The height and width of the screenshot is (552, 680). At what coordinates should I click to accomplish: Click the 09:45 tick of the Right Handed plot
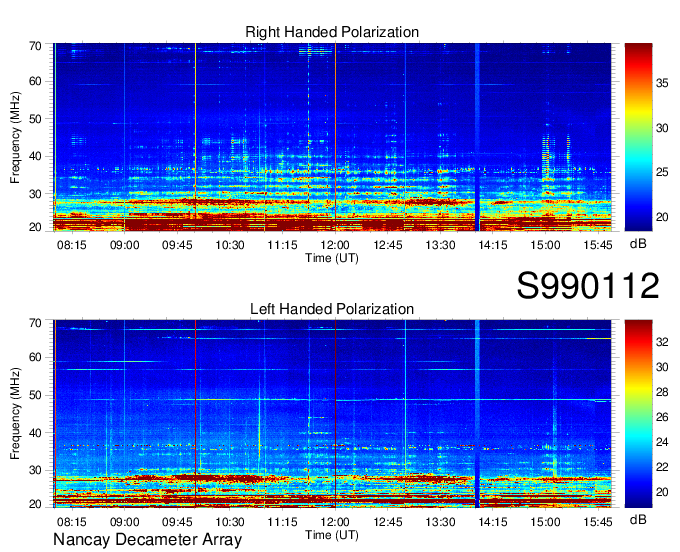point(177,245)
